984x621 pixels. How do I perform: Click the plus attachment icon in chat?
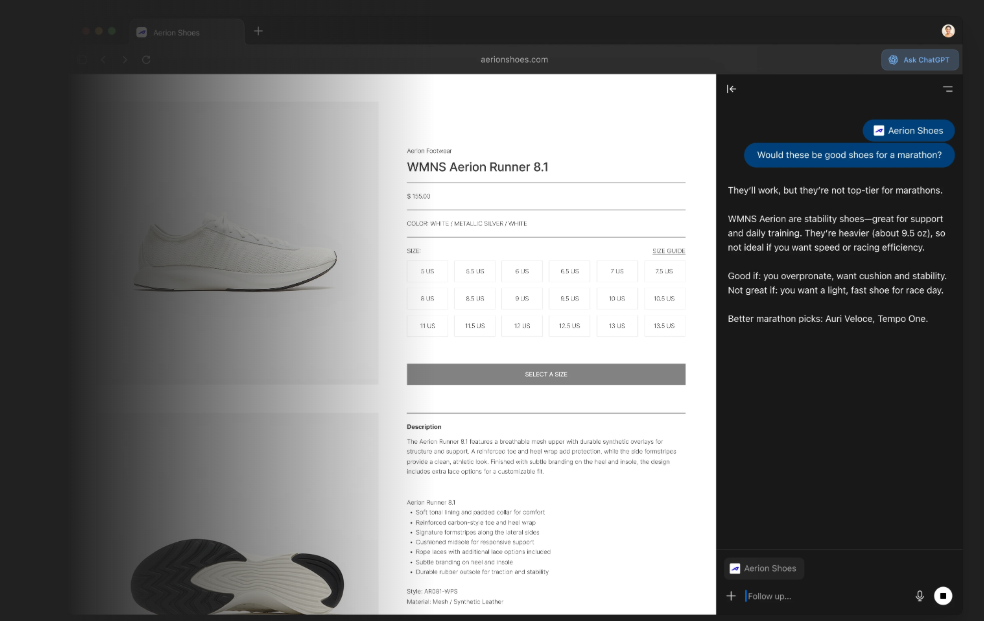(731, 596)
